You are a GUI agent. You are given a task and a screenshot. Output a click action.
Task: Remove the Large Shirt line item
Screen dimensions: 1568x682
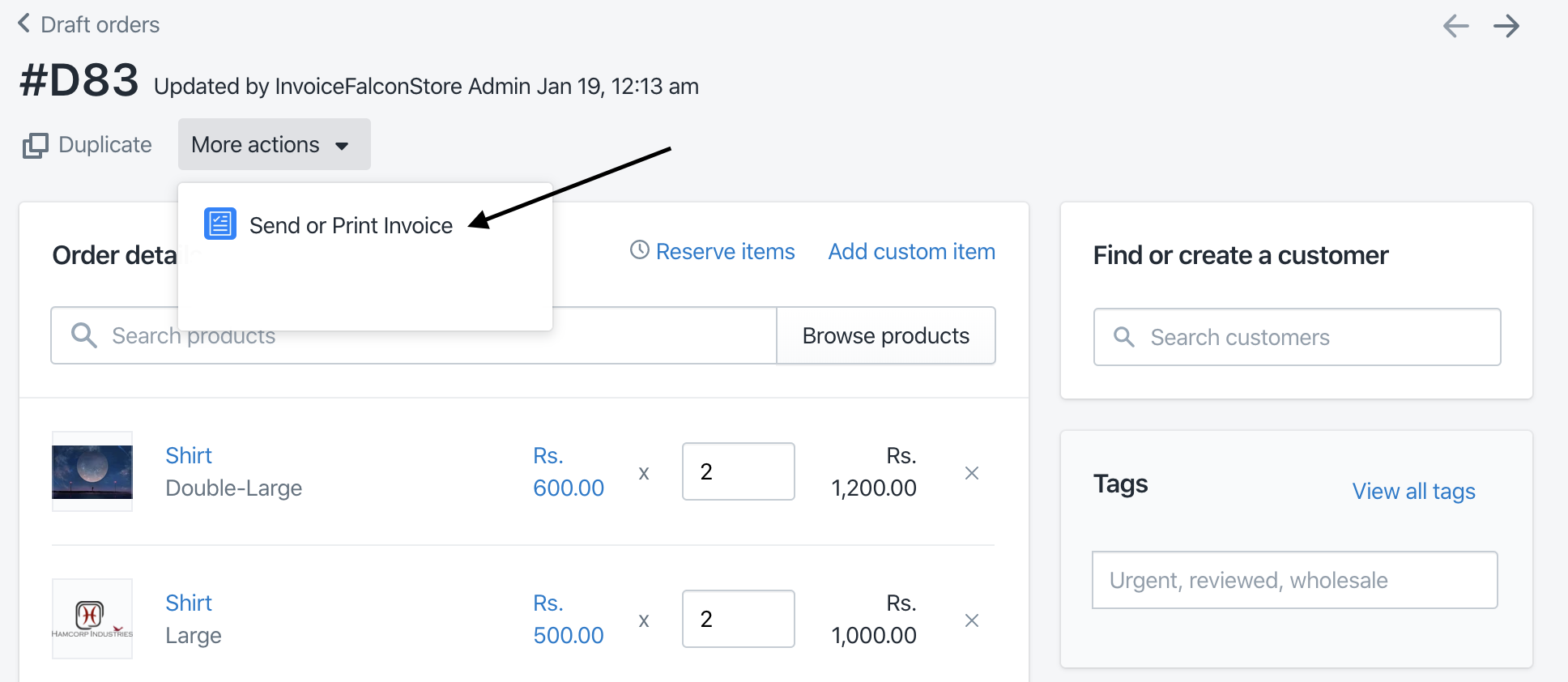972,620
